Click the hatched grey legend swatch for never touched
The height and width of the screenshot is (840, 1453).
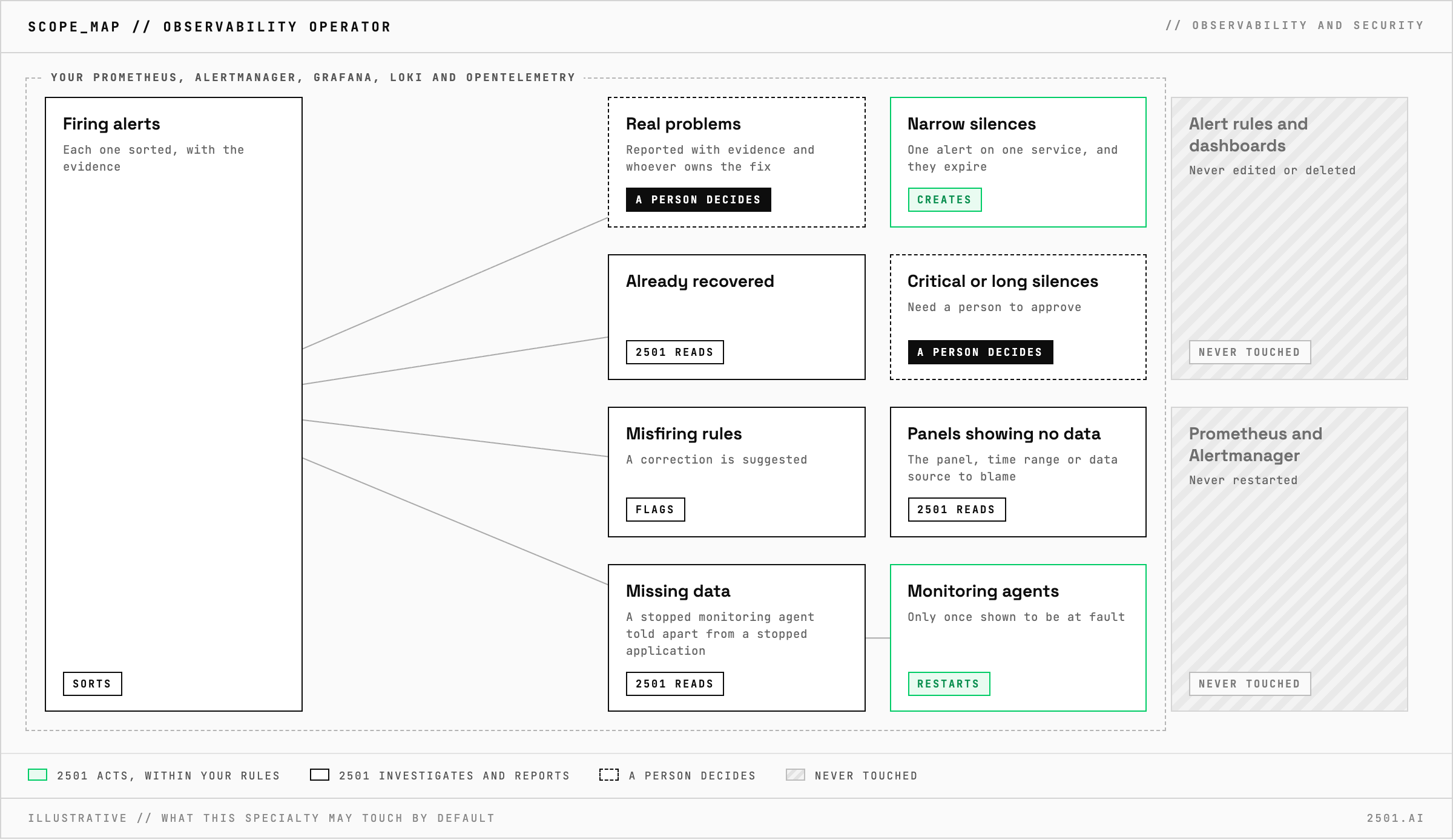click(796, 775)
